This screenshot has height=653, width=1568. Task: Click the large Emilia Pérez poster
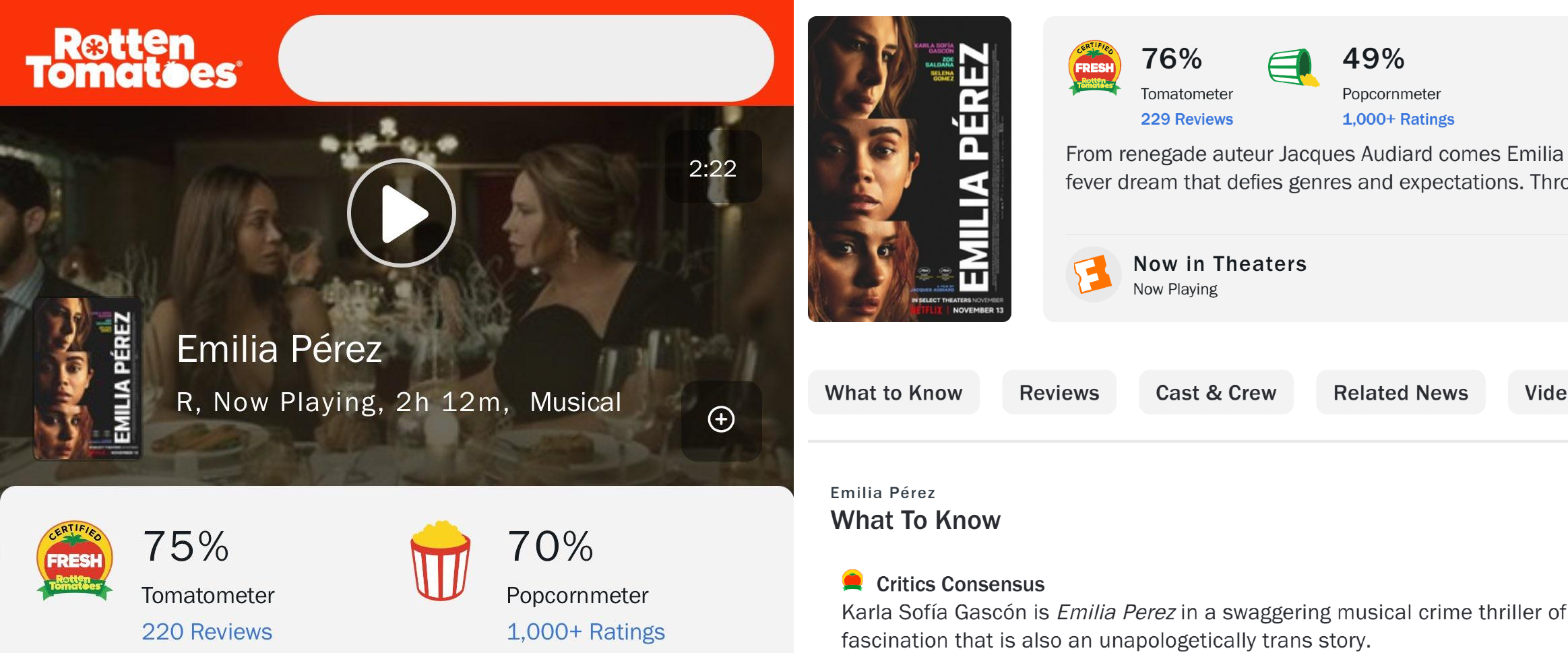tap(910, 169)
